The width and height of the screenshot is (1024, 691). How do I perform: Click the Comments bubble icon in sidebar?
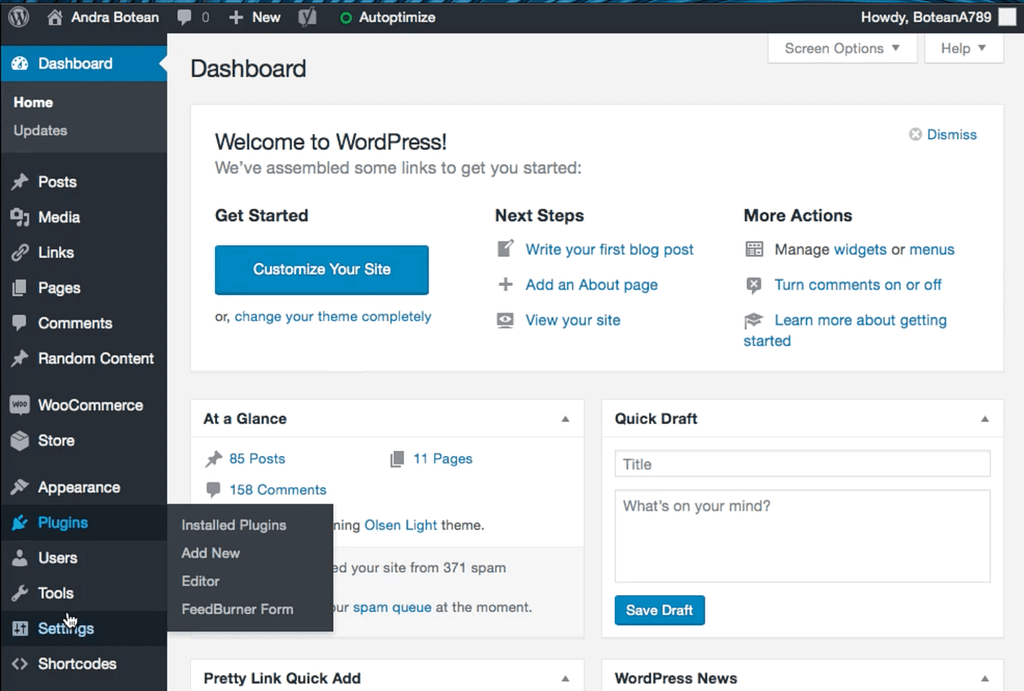pos(20,323)
